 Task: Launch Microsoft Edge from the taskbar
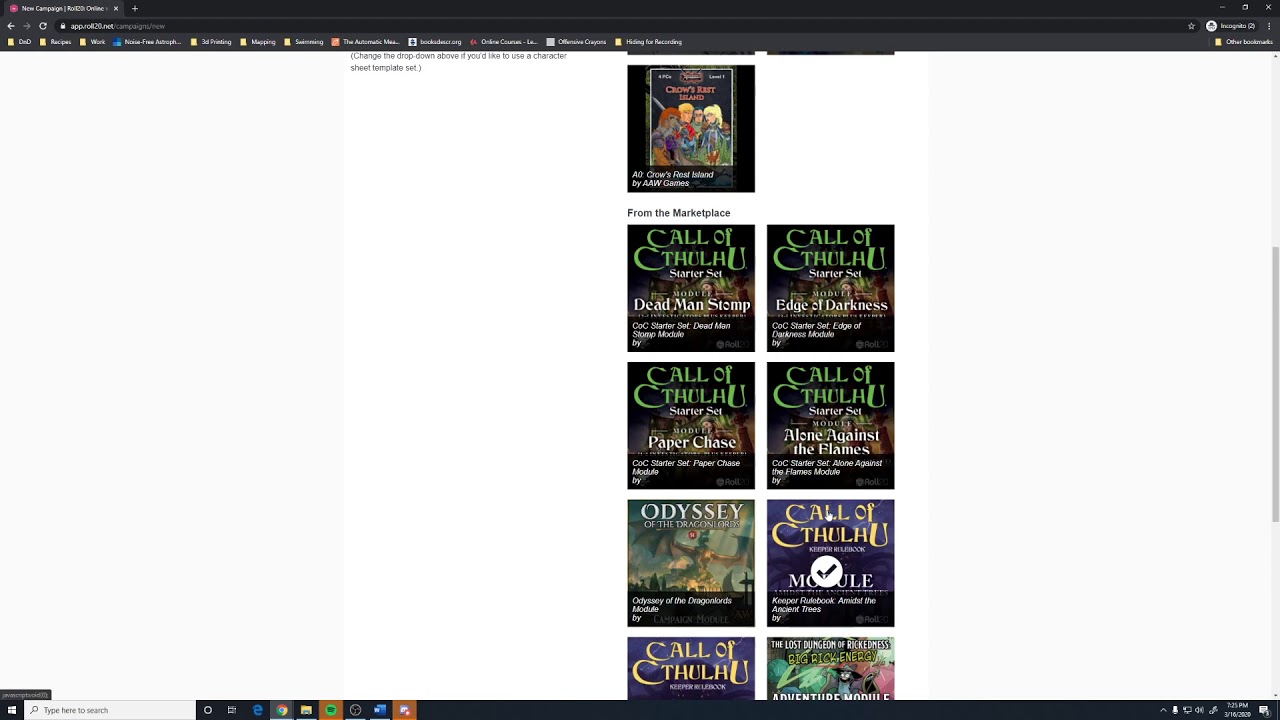coord(257,710)
